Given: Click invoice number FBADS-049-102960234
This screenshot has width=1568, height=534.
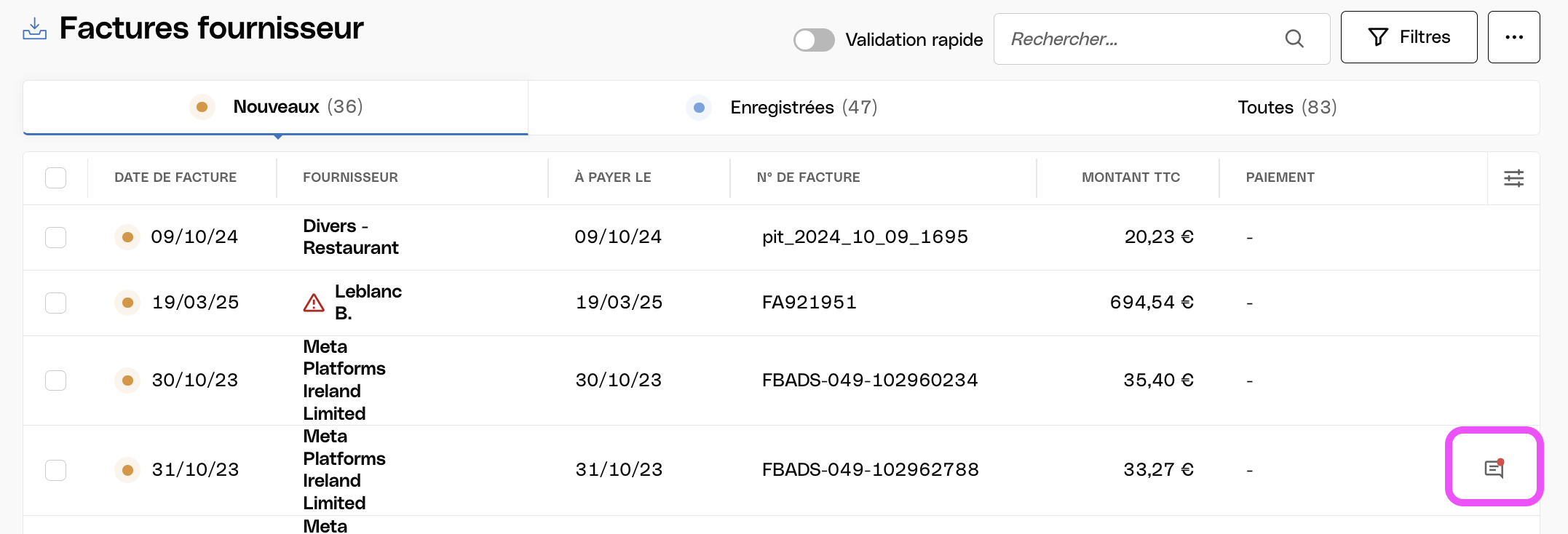Looking at the screenshot, I should [x=870, y=380].
